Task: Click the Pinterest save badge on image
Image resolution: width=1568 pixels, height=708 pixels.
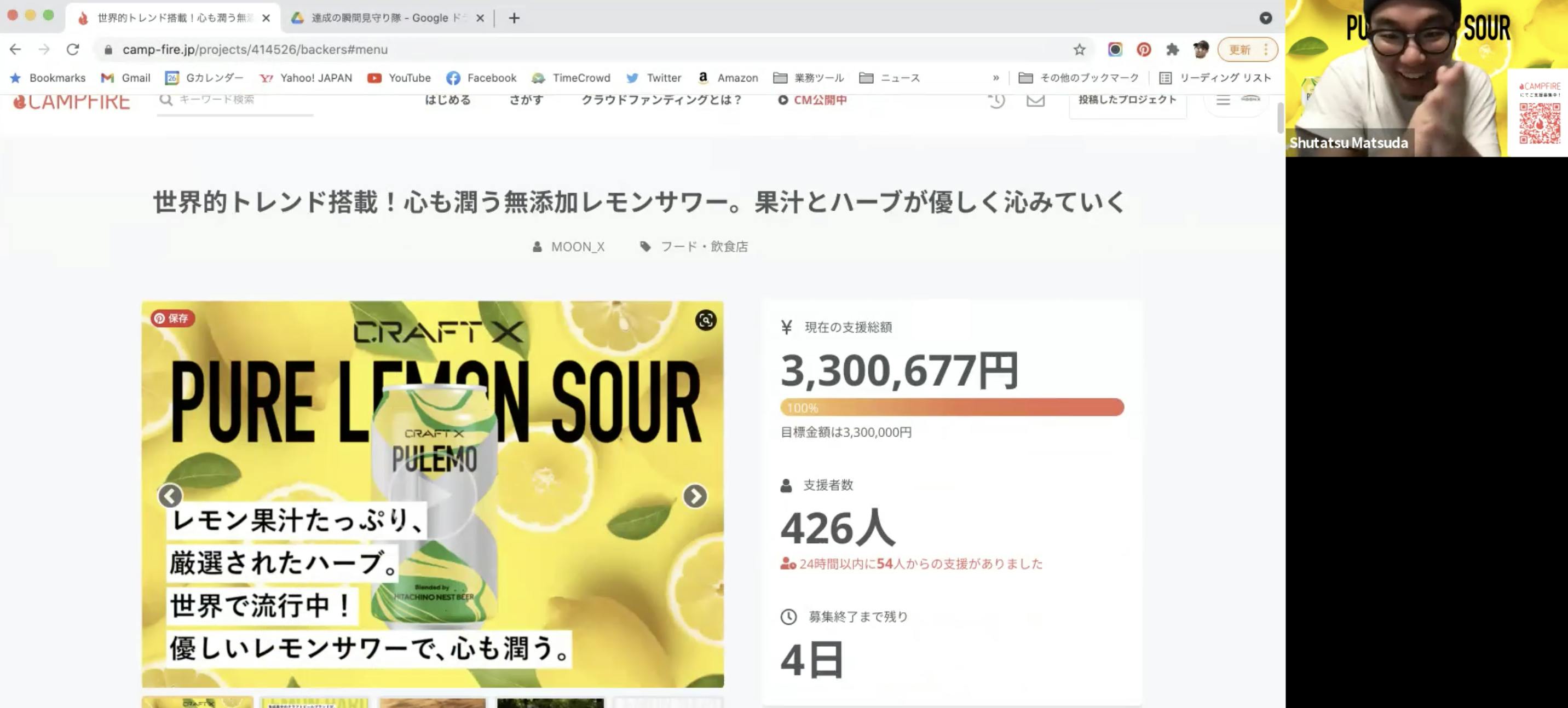Action: [x=172, y=318]
